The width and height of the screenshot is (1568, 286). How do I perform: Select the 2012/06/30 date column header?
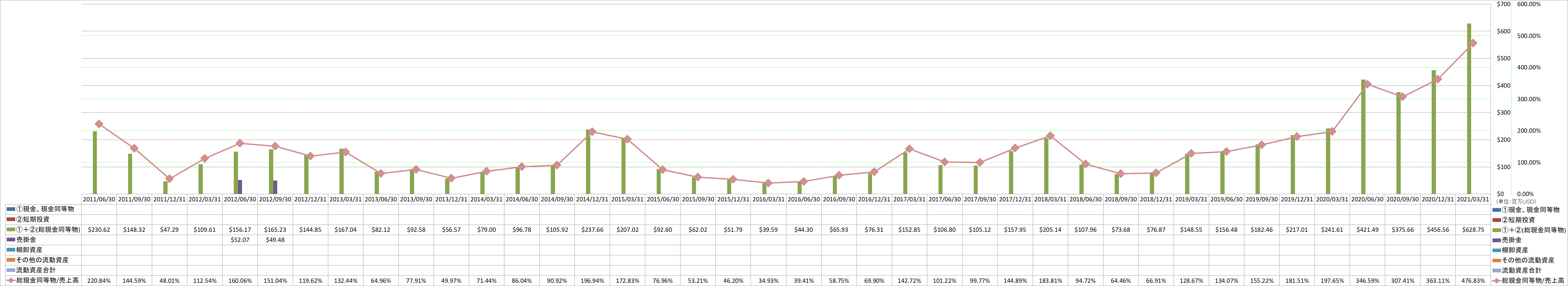240,199
